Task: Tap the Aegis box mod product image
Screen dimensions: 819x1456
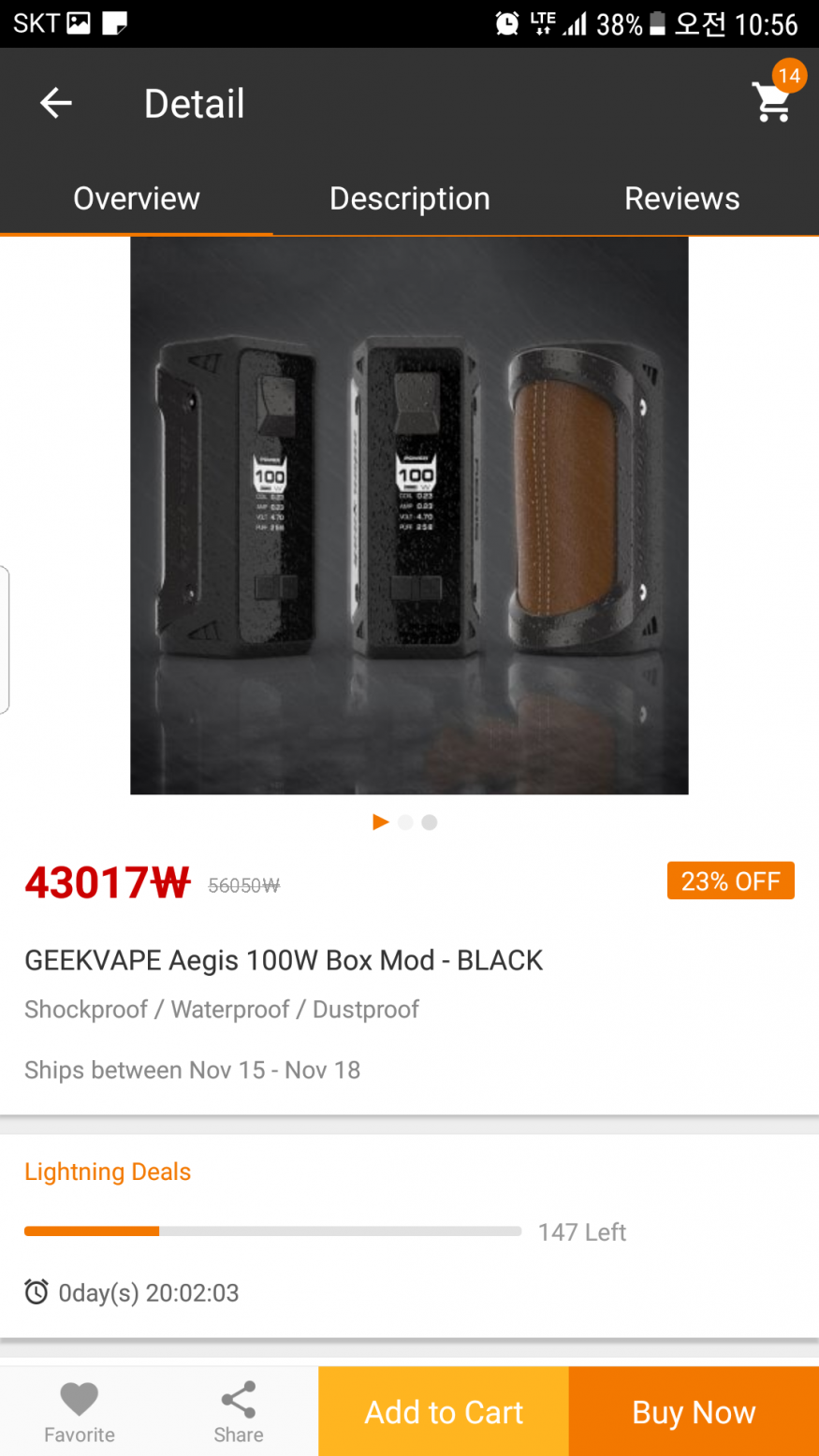Action: [409, 516]
